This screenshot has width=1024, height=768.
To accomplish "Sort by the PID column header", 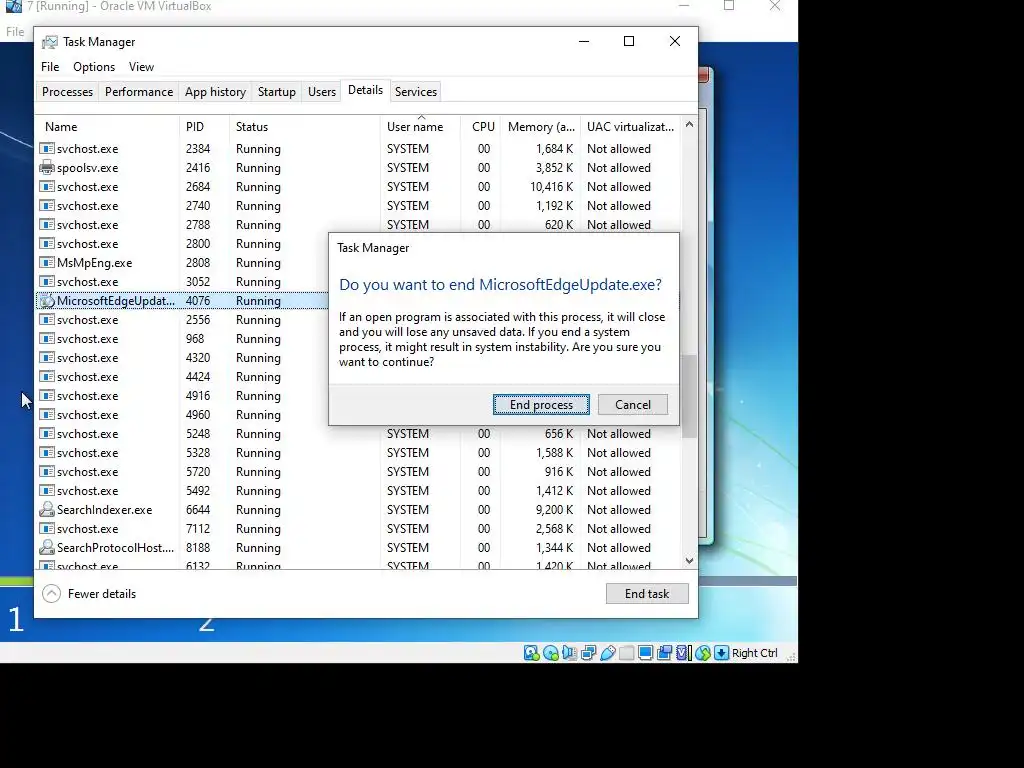I will coord(204,127).
